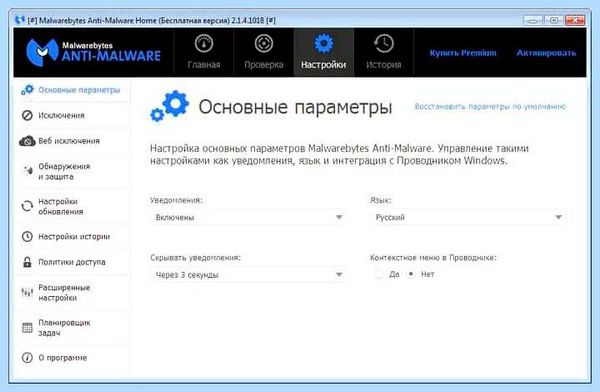Open Планировщик задач section
The image size is (600, 392).
(x=72, y=328)
